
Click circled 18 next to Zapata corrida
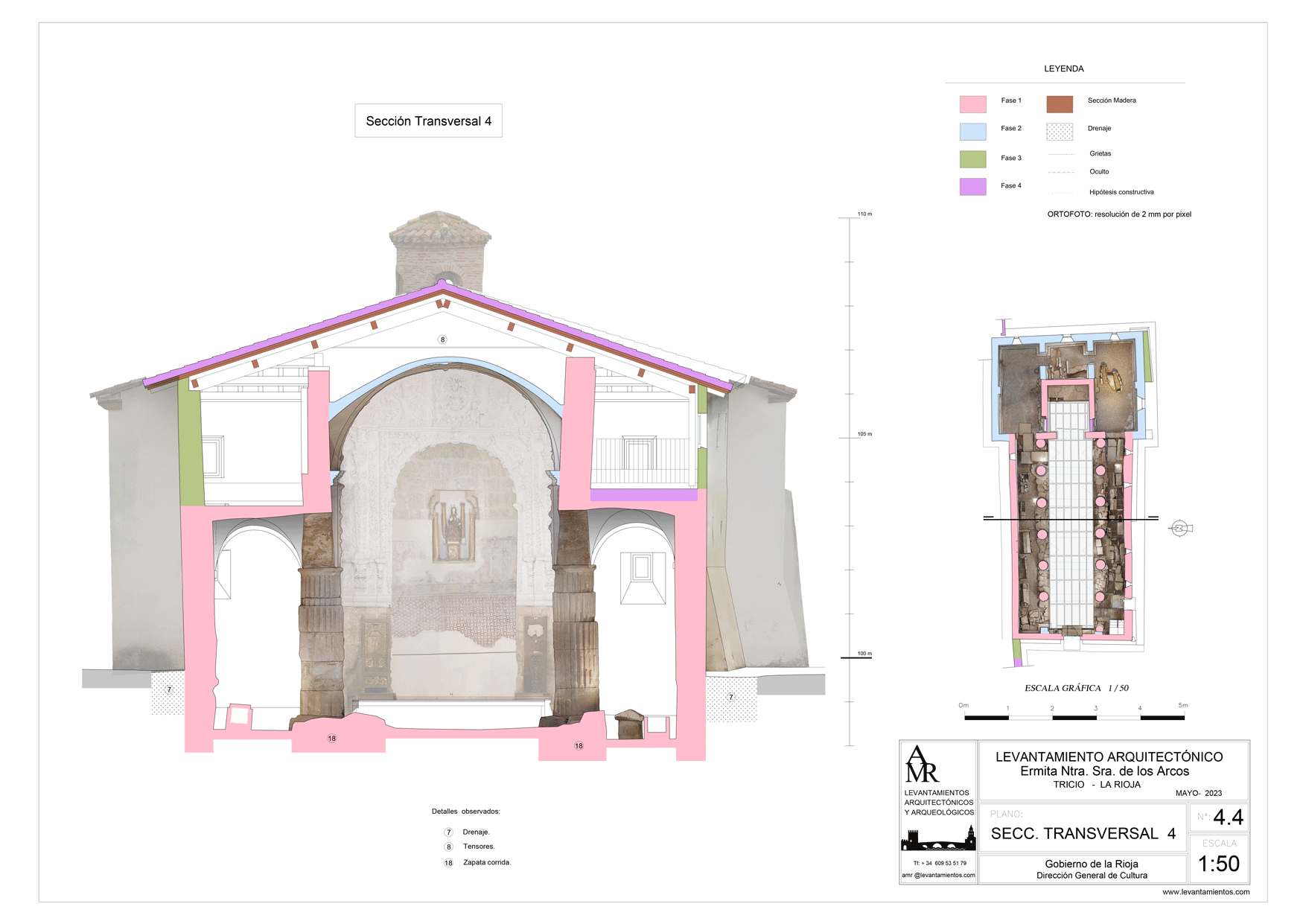(x=448, y=863)
